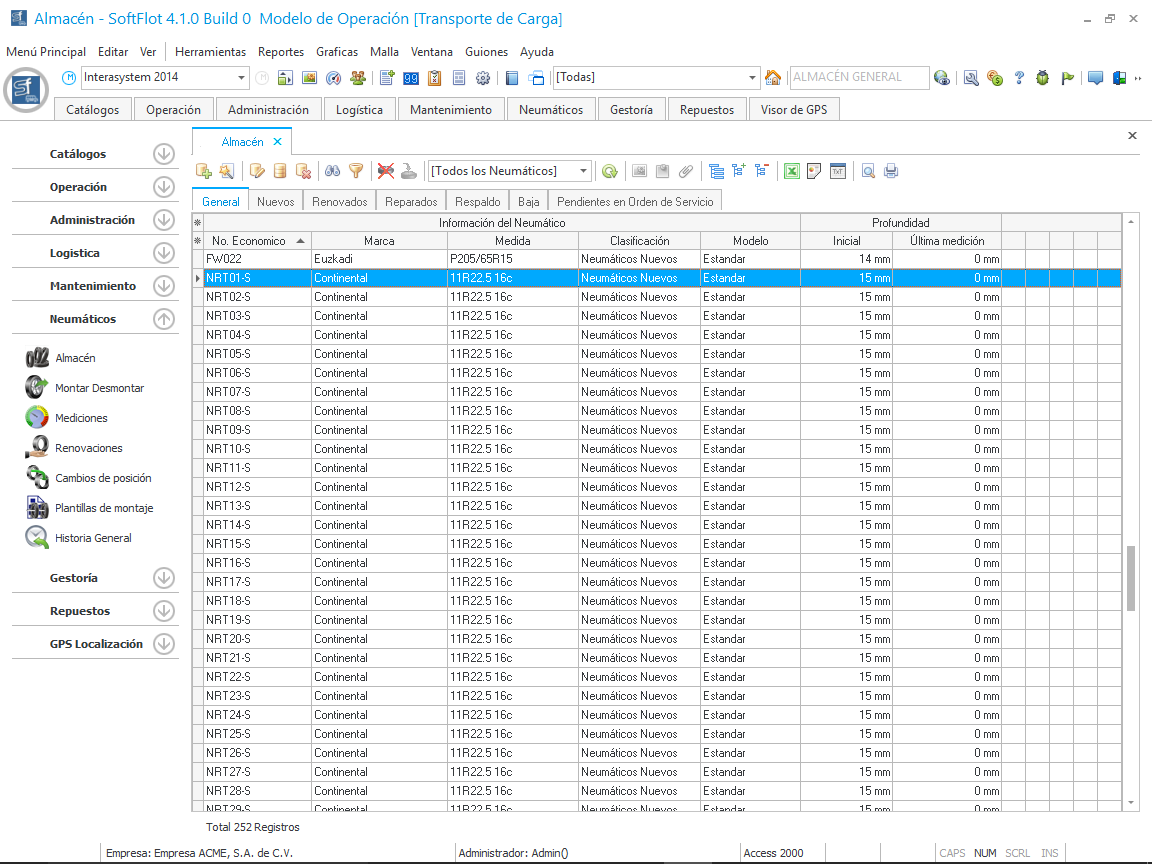Open the Mediciones gauge icon
The height and width of the screenshot is (864, 1152).
pos(38,418)
